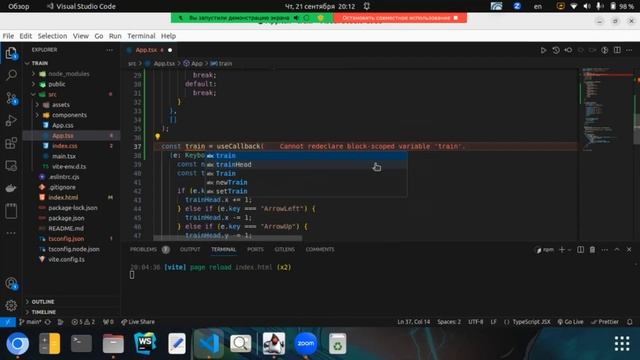Viewport: 640px width, 360px height.
Task: Switch to the OUTPUT panel tab
Action: tap(190, 249)
